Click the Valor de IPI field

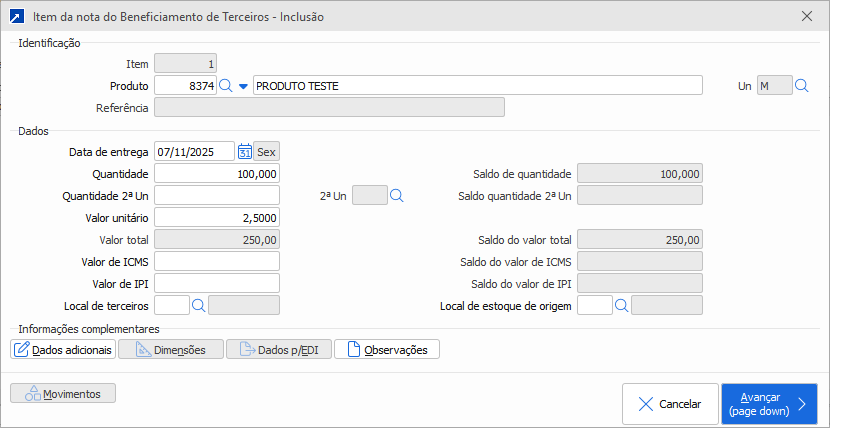pyautogui.click(x=217, y=284)
